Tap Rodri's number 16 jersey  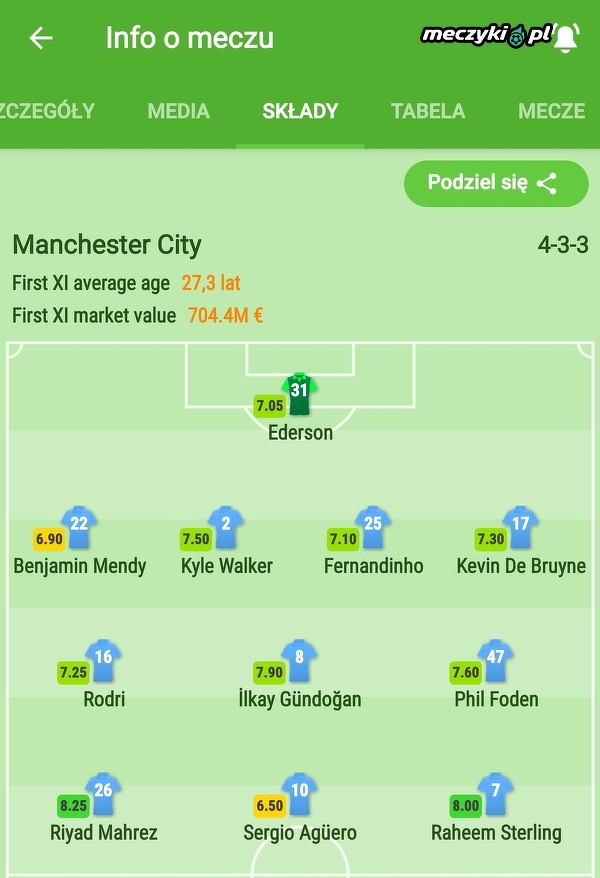coord(103,661)
